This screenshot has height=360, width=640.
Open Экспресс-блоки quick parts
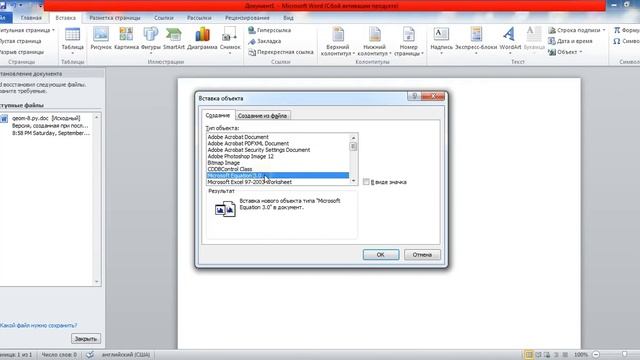click(476, 40)
